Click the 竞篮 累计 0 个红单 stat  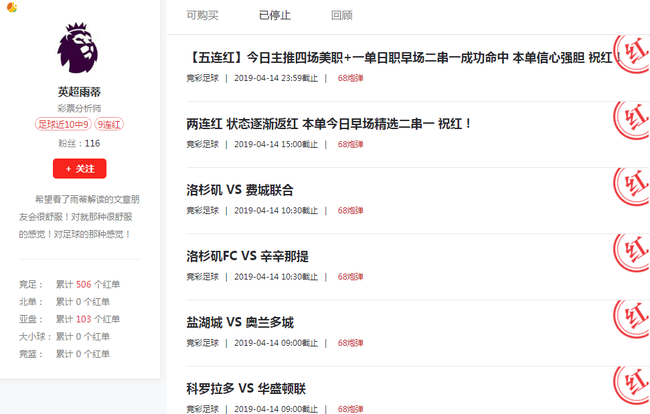point(64,354)
